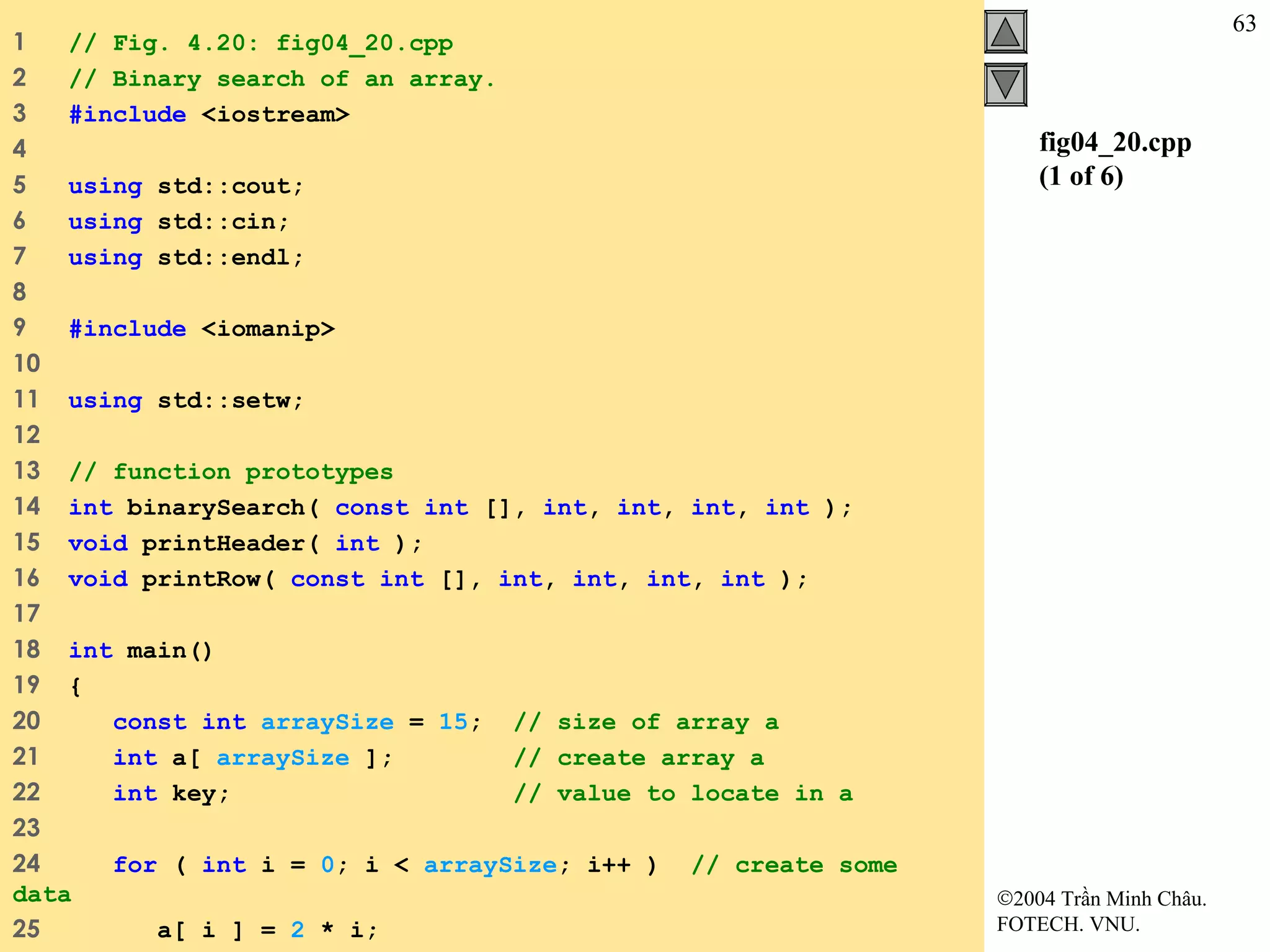Click the printRow function name

pyautogui.click(x=201, y=580)
